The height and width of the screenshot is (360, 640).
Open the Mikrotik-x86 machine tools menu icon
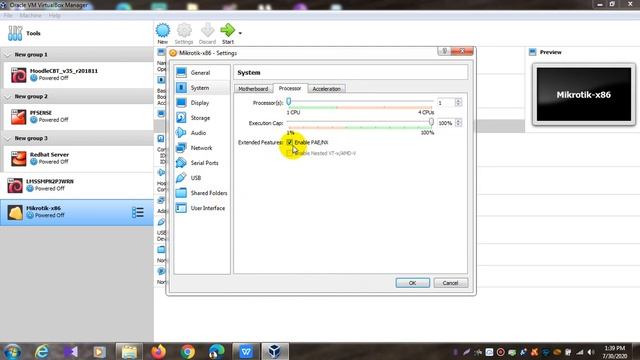138,212
